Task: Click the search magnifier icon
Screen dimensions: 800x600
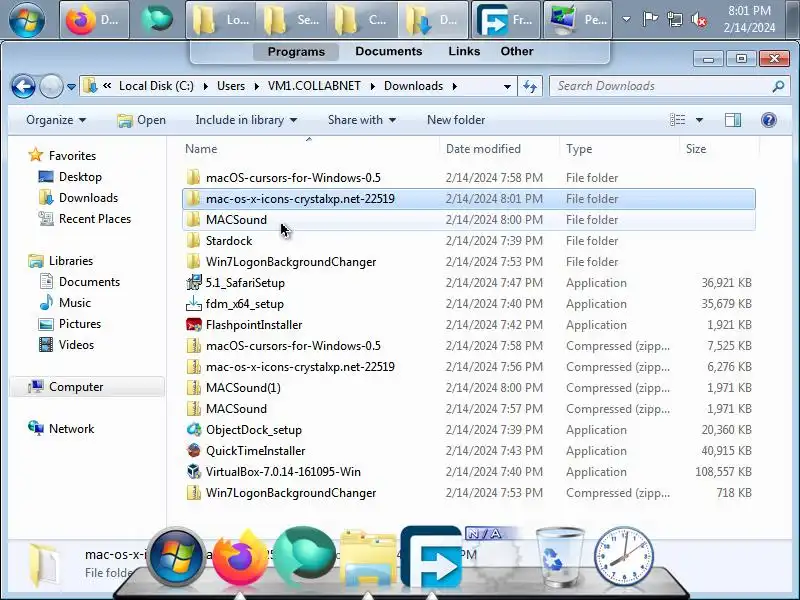Action: click(778, 86)
